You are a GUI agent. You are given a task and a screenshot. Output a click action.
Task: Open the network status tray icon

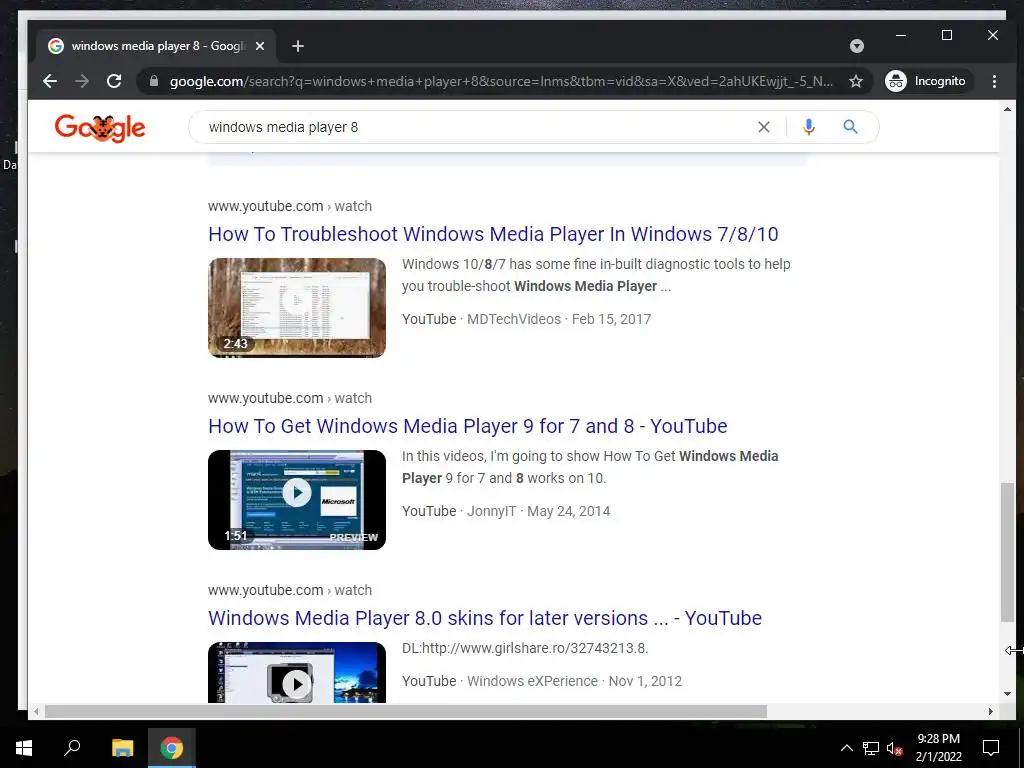(871, 748)
